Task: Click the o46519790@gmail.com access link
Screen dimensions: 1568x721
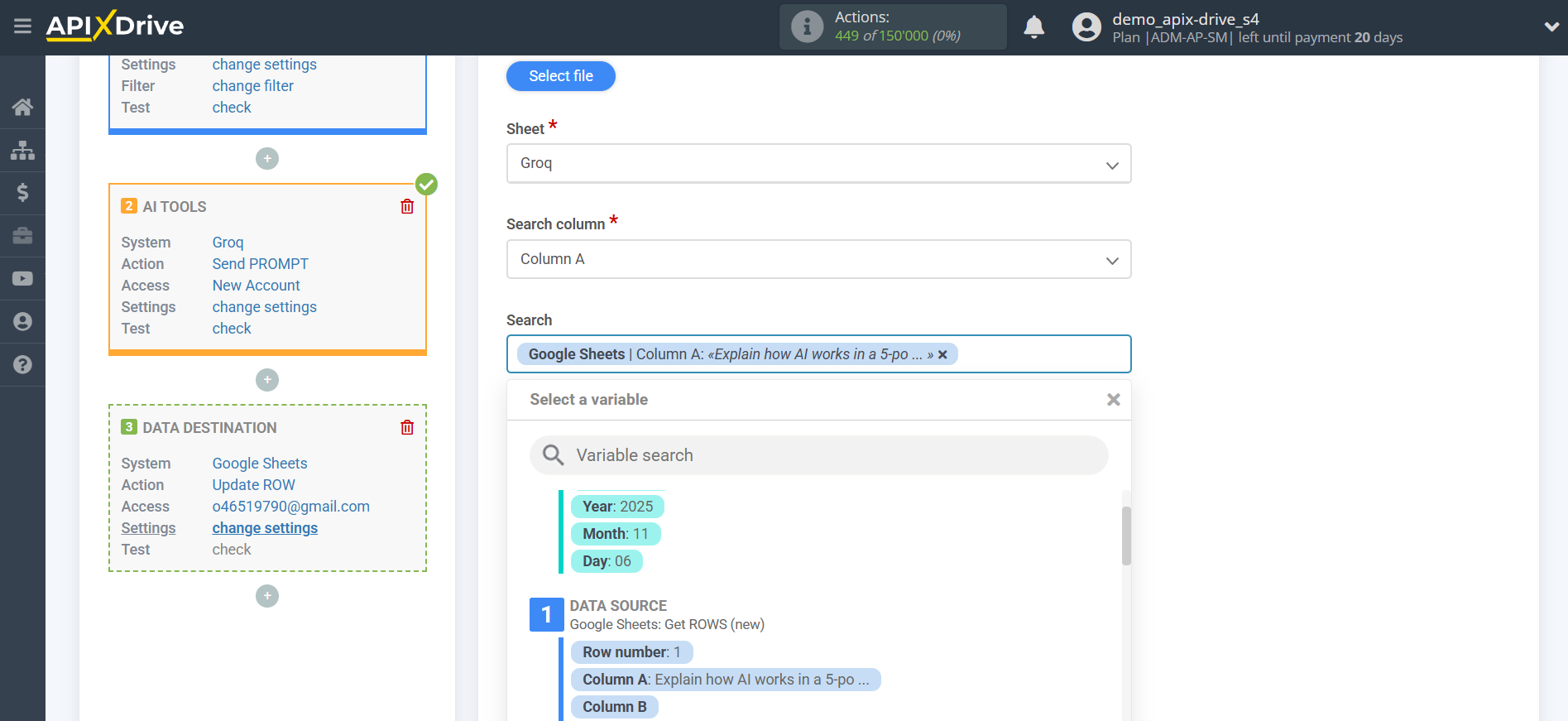Action: [290, 507]
